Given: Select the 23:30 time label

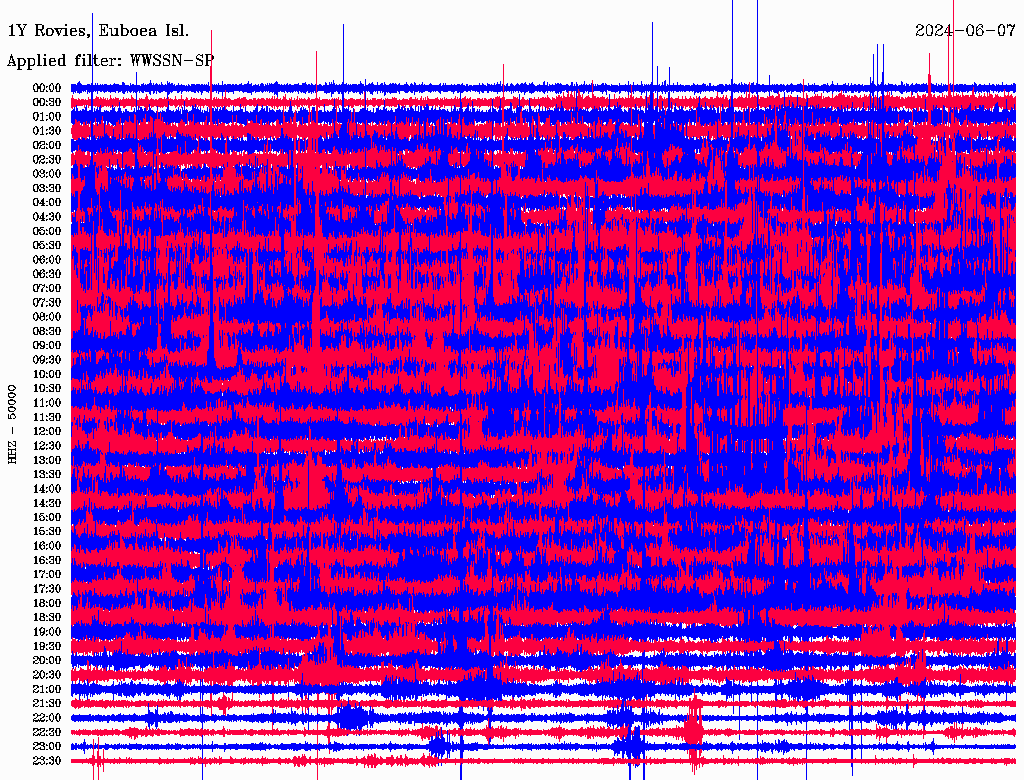Looking at the screenshot, I should pyautogui.click(x=47, y=761).
